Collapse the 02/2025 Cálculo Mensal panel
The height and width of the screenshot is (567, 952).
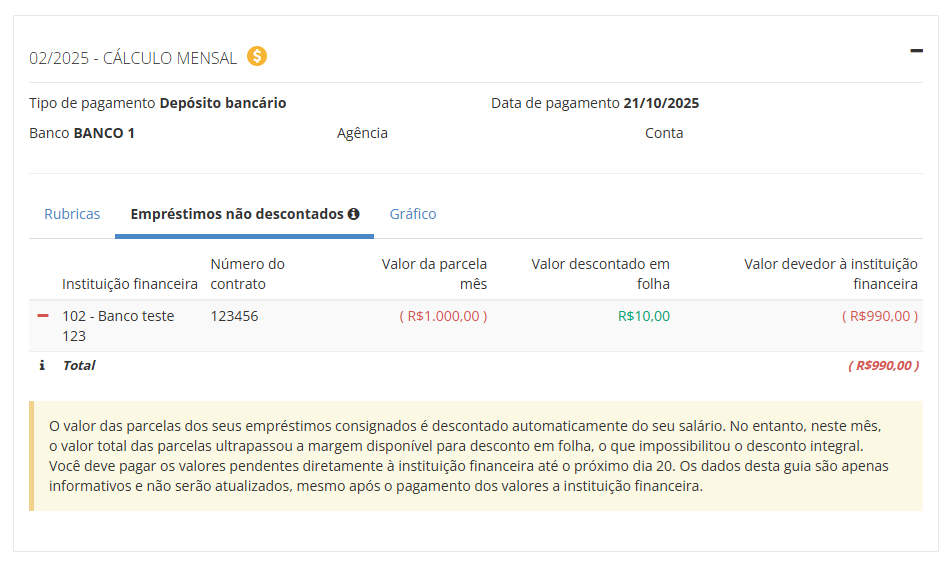[916, 50]
